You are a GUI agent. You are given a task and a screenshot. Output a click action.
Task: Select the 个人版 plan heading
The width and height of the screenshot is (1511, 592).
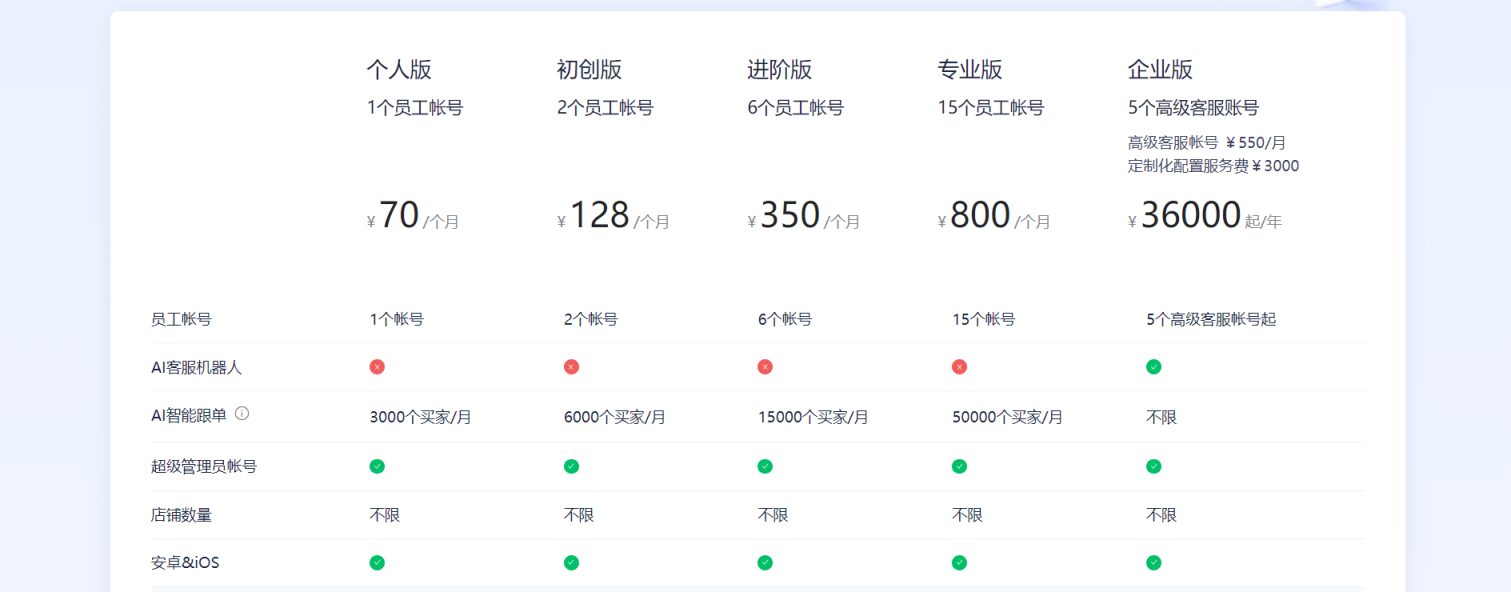(399, 70)
